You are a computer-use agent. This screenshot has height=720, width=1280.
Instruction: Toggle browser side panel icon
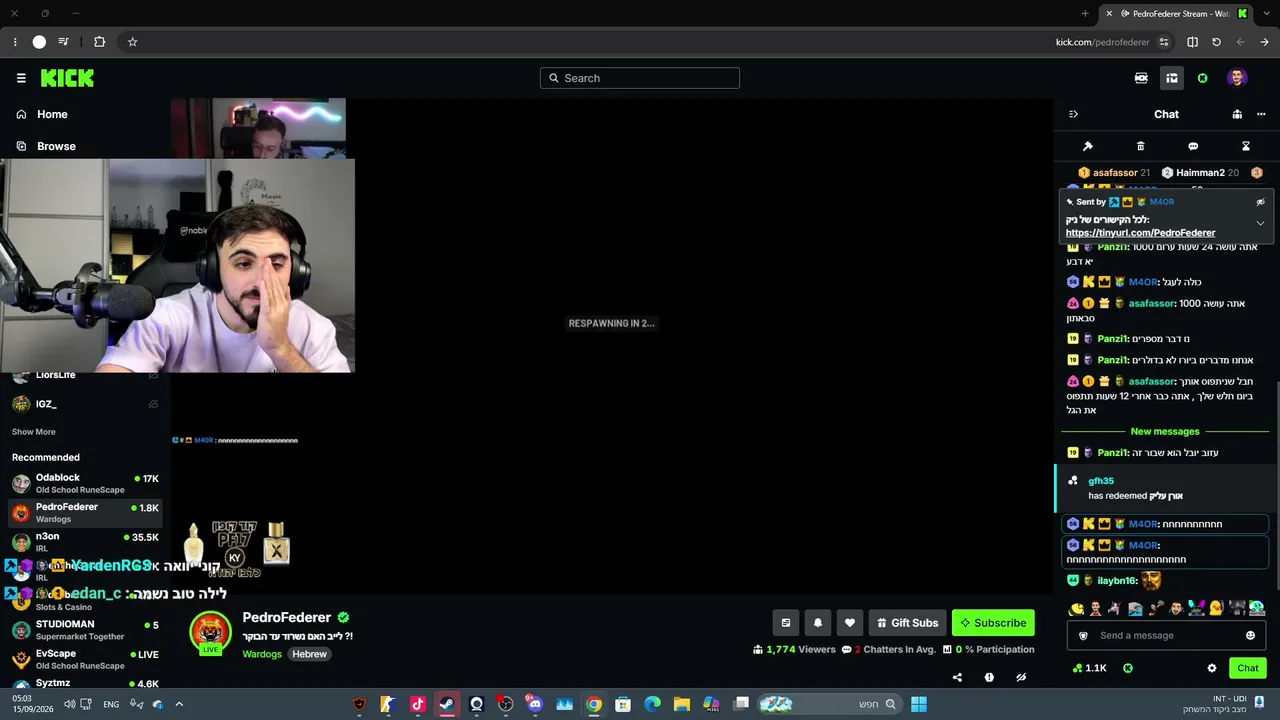coord(1192,42)
